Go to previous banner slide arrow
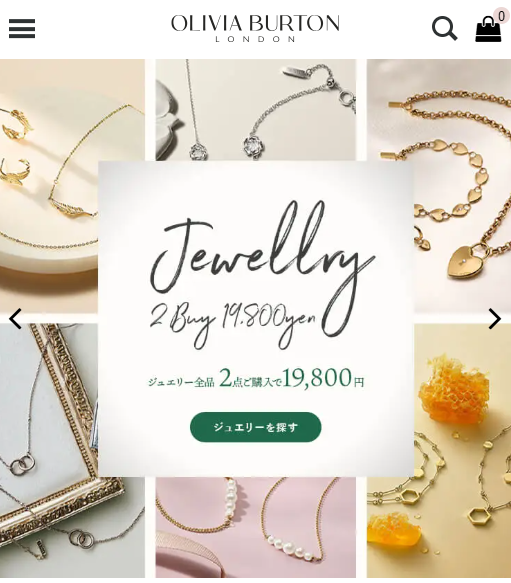511x583 pixels. (x=15, y=319)
